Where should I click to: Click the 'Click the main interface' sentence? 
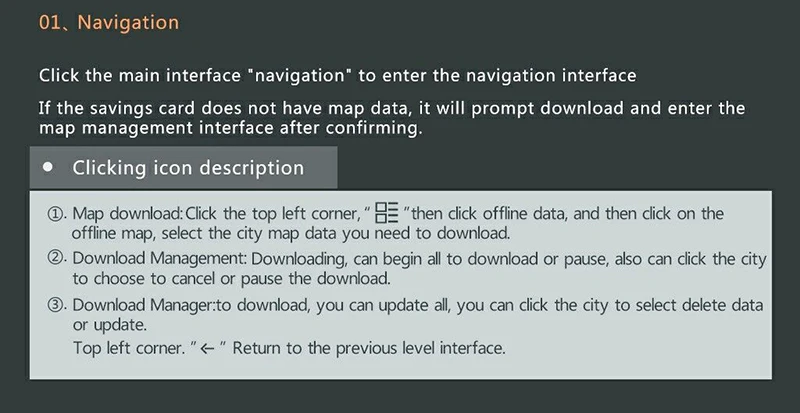pyautogui.click(x=338, y=76)
